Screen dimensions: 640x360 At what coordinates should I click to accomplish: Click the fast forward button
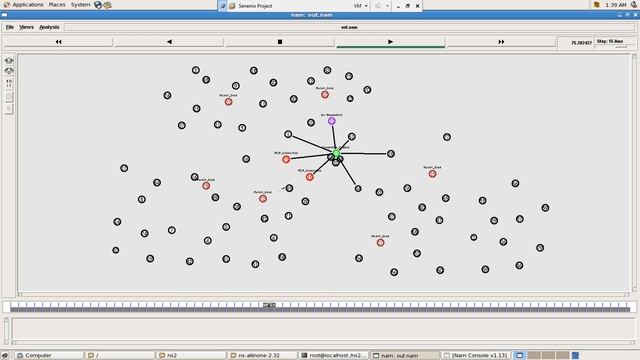coord(501,42)
